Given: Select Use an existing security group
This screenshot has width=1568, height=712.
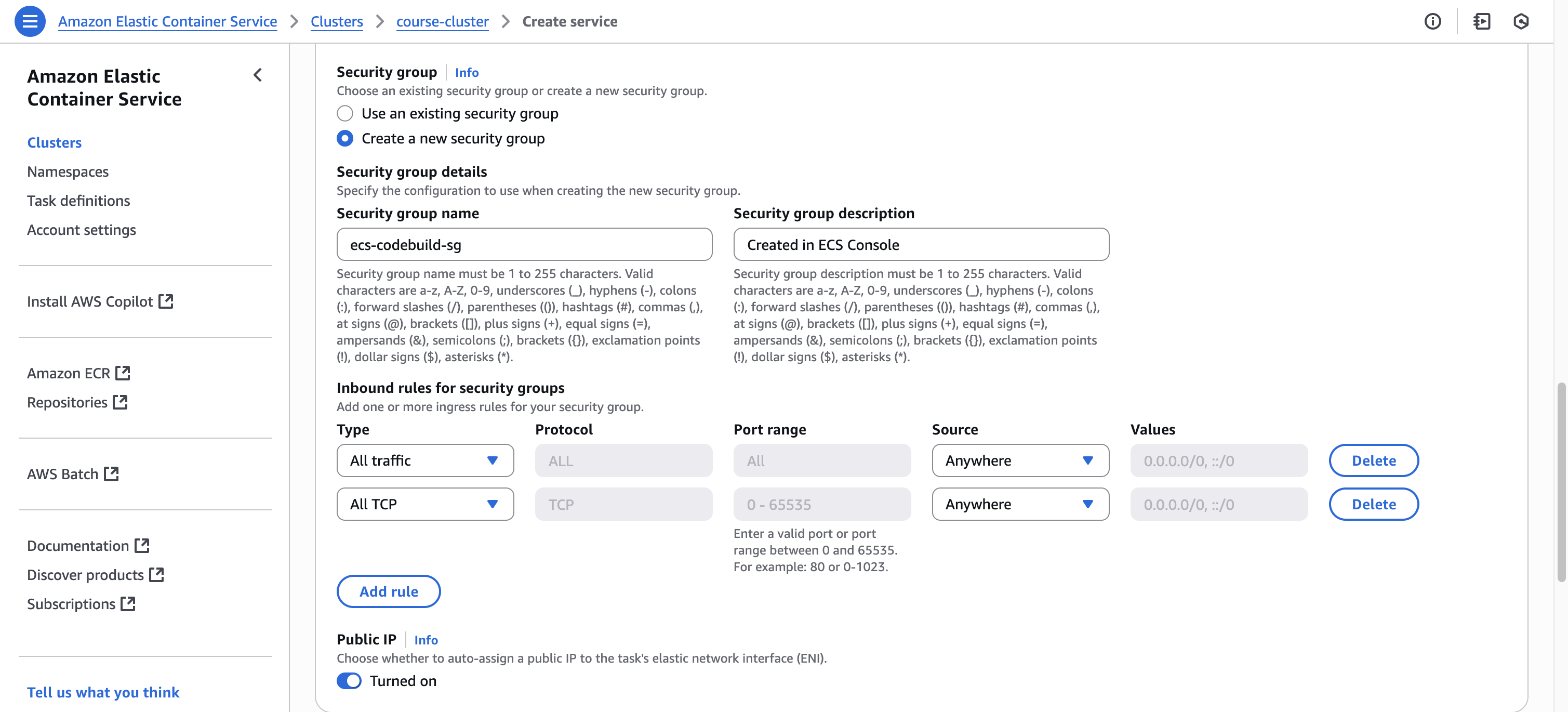Looking at the screenshot, I should 345,113.
